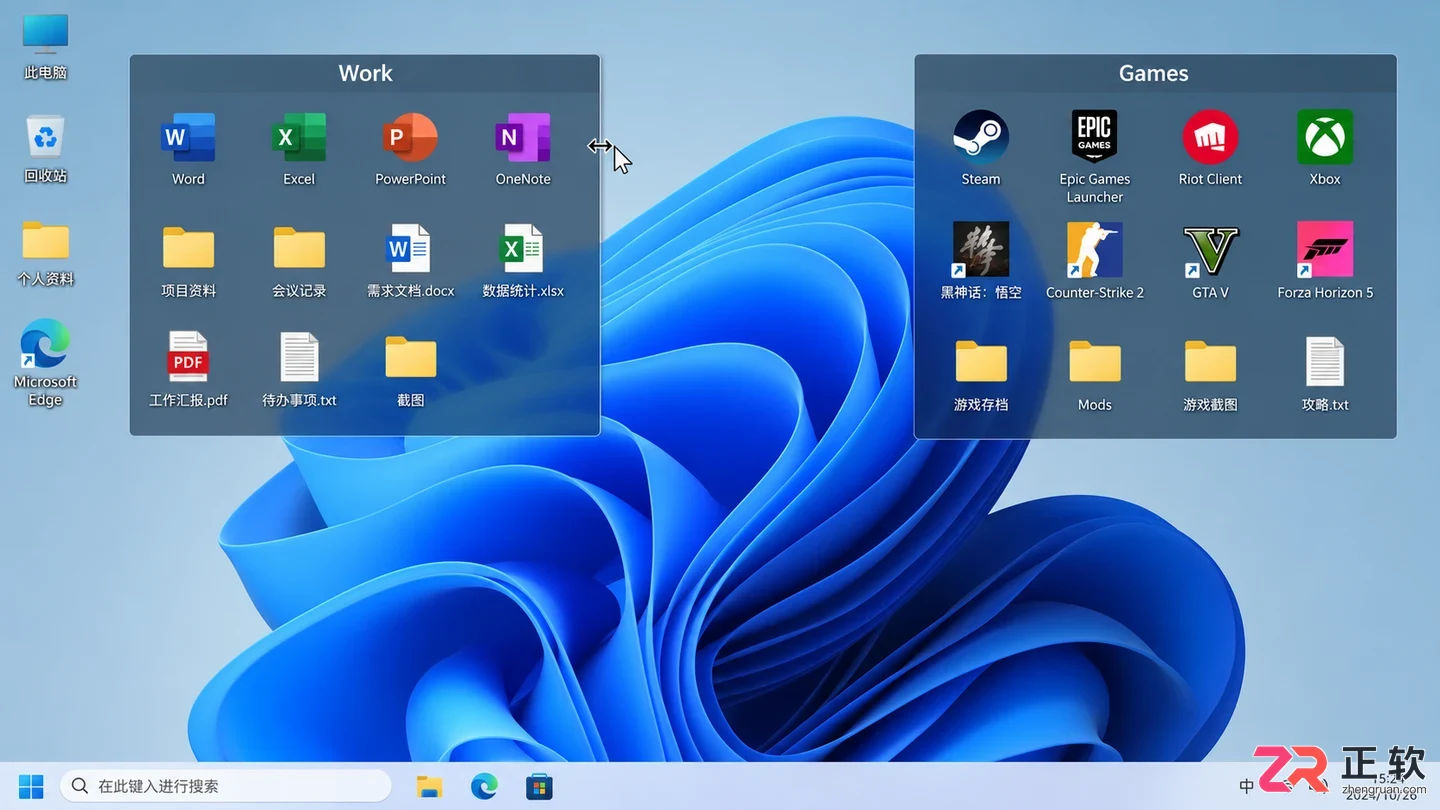Click the taskbar search box
This screenshot has height=810, width=1440.
[226, 786]
